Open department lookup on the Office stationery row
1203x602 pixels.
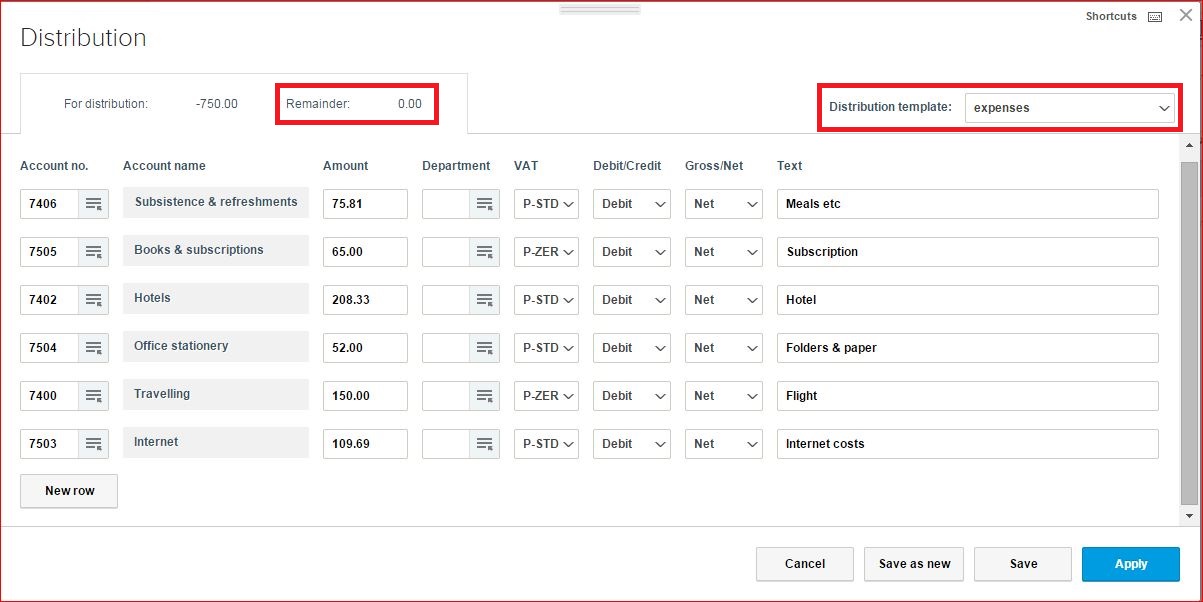pyautogui.click(x=484, y=348)
